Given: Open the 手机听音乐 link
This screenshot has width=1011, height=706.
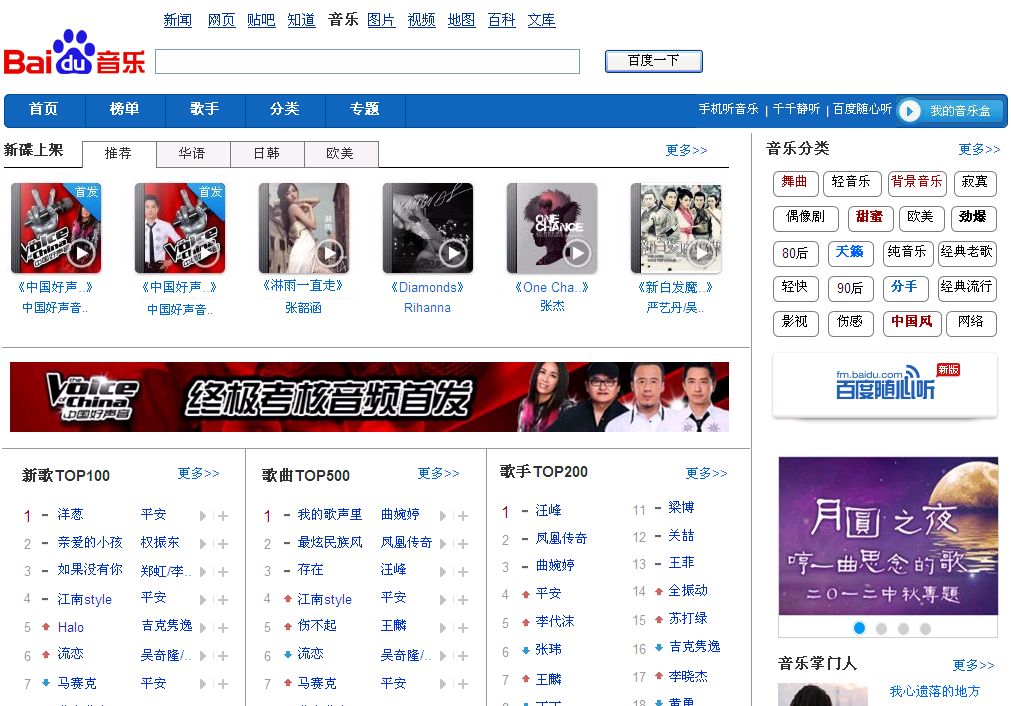Looking at the screenshot, I should tap(728, 109).
